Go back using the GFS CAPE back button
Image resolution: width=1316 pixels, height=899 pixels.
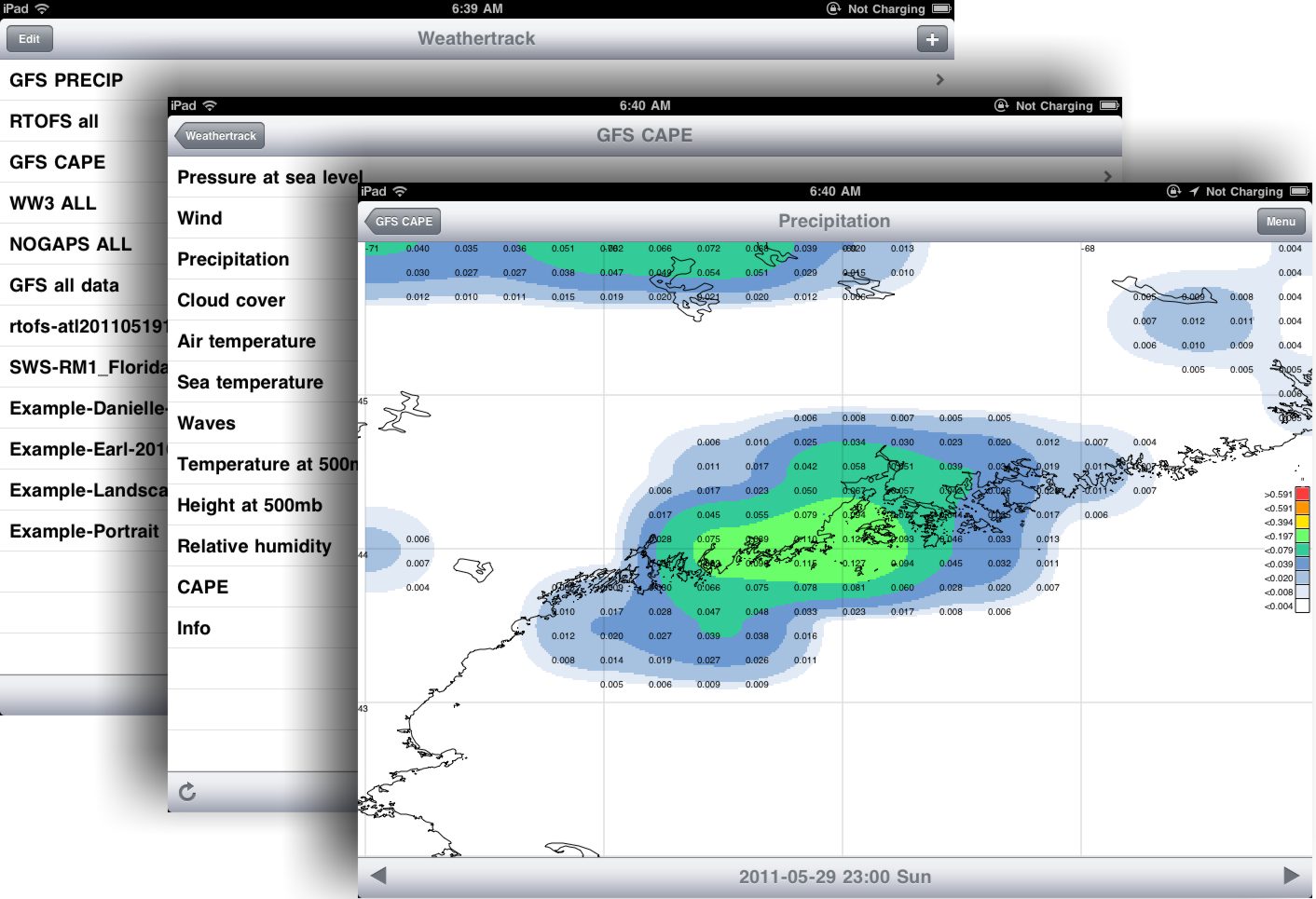[x=403, y=222]
